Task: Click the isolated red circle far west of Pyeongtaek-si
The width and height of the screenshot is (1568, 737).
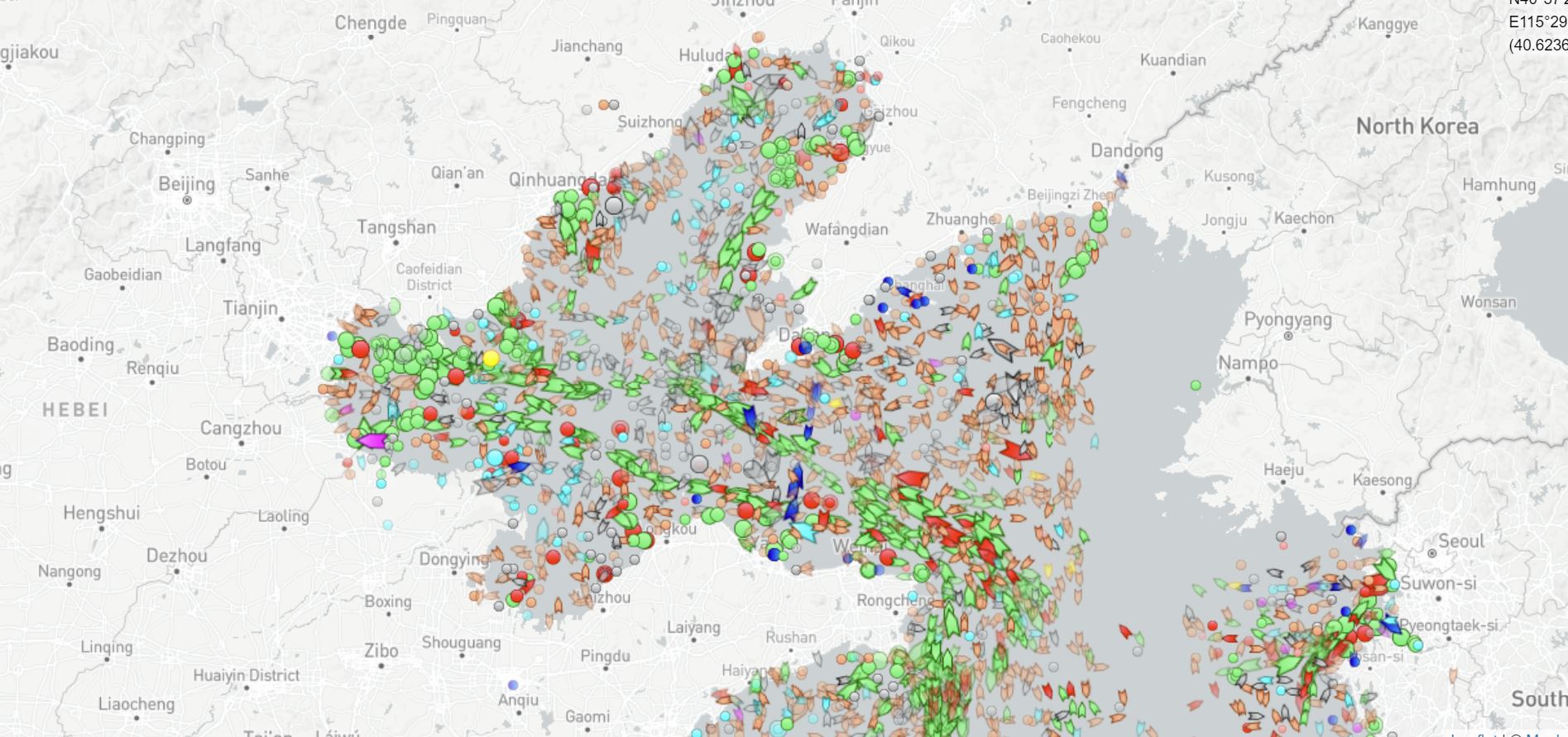Action: click(x=1212, y=626)
